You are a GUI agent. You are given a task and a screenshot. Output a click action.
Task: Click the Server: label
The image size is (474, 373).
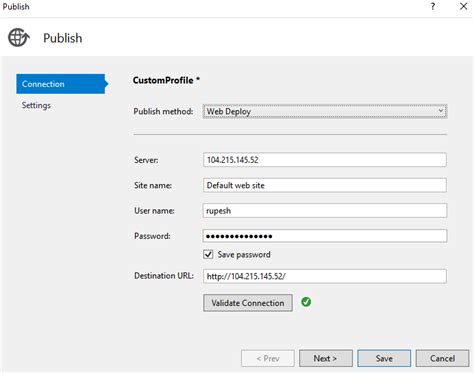tap(146, 160)
